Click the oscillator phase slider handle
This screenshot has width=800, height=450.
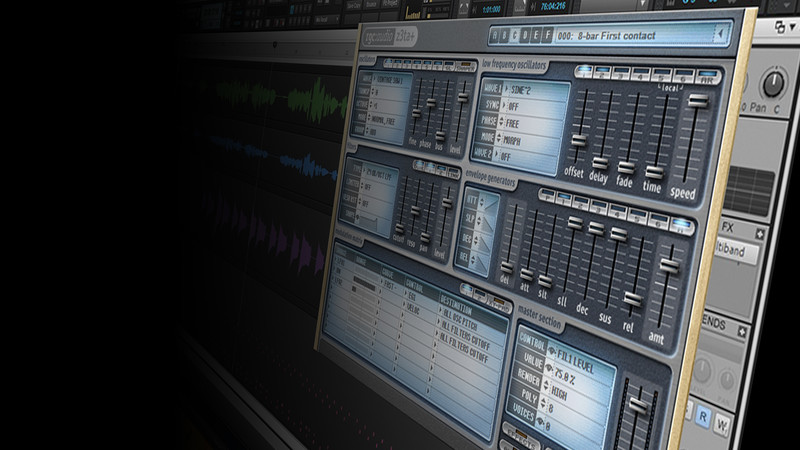(432, 103)
